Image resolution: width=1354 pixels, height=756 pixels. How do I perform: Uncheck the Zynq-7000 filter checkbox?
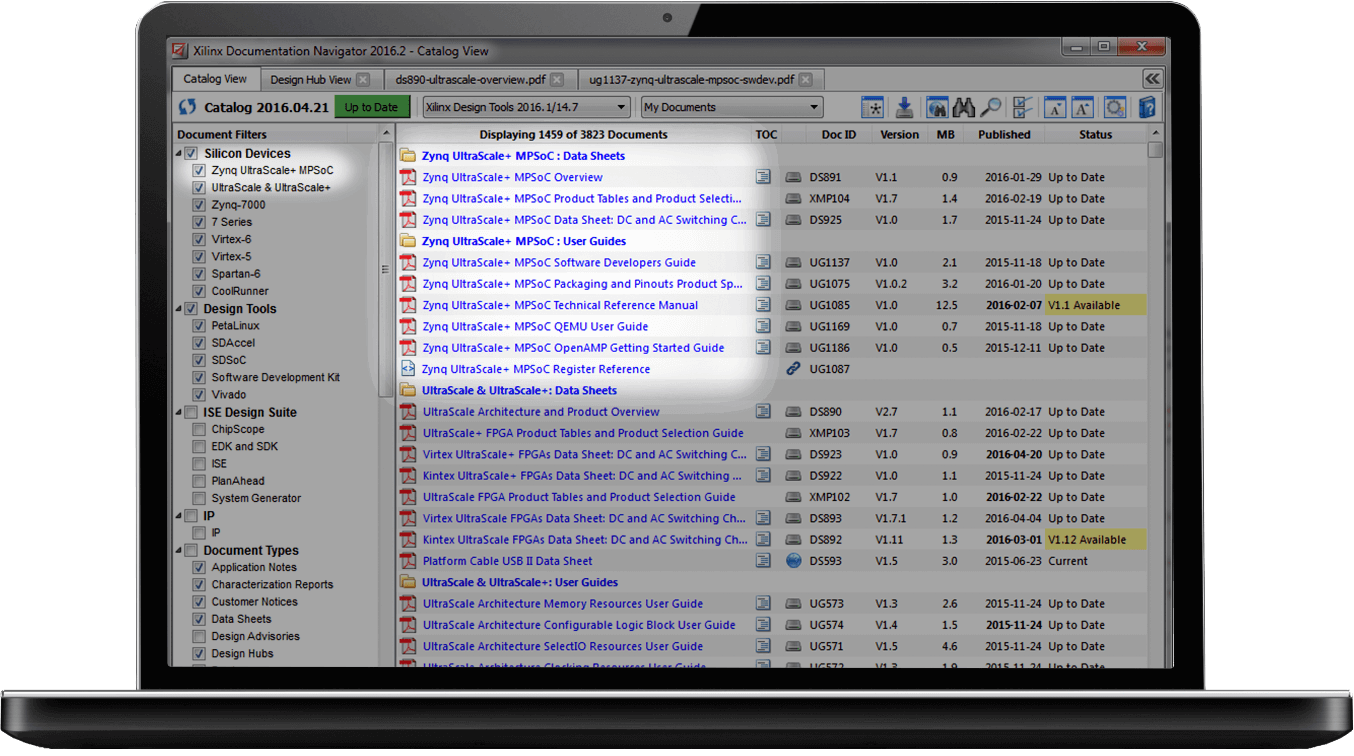click(200, 205)
